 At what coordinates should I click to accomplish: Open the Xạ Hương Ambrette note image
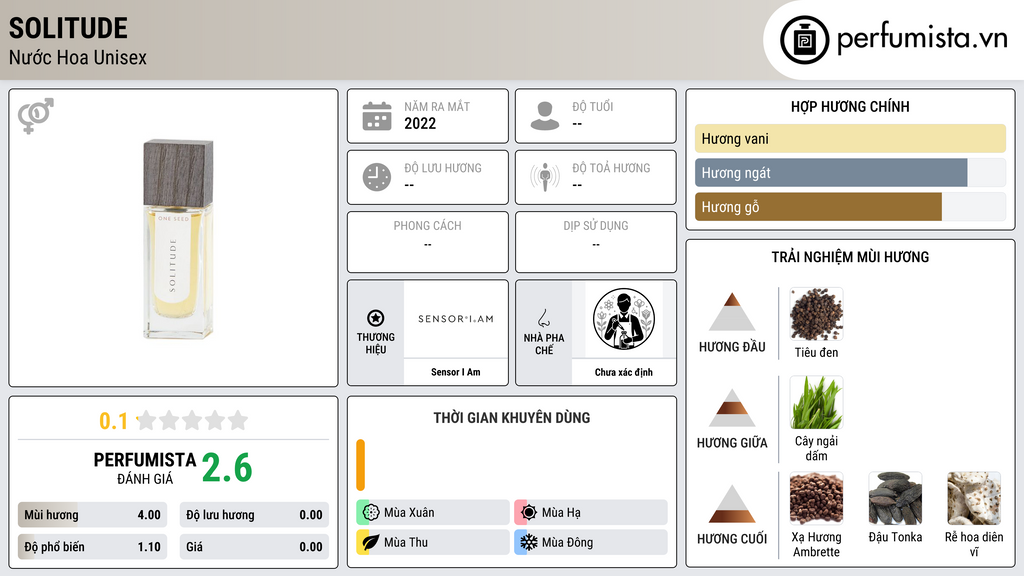816,498
